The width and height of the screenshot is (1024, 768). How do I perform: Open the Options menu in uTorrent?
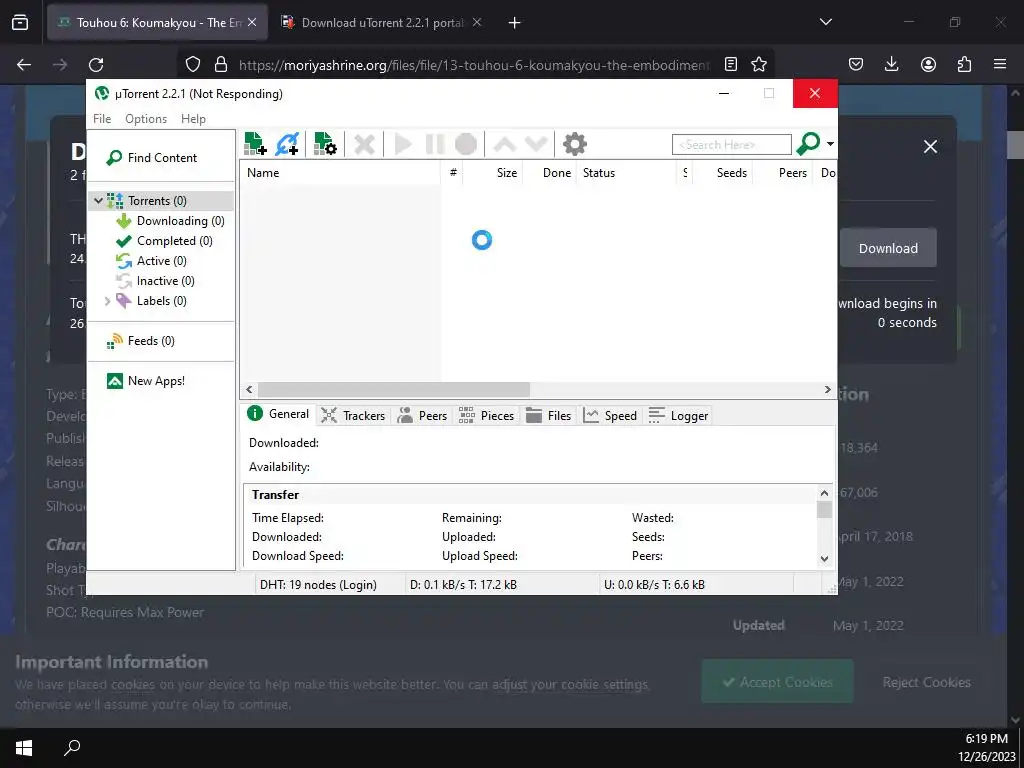coord(146,119)
